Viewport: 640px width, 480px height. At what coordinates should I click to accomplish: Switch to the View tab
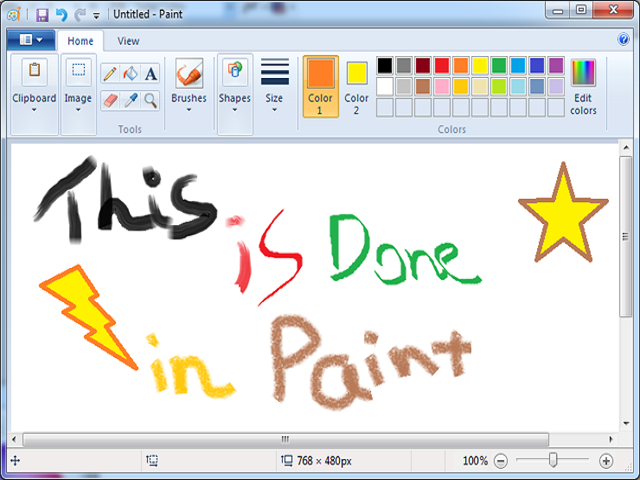click(128, 41)
